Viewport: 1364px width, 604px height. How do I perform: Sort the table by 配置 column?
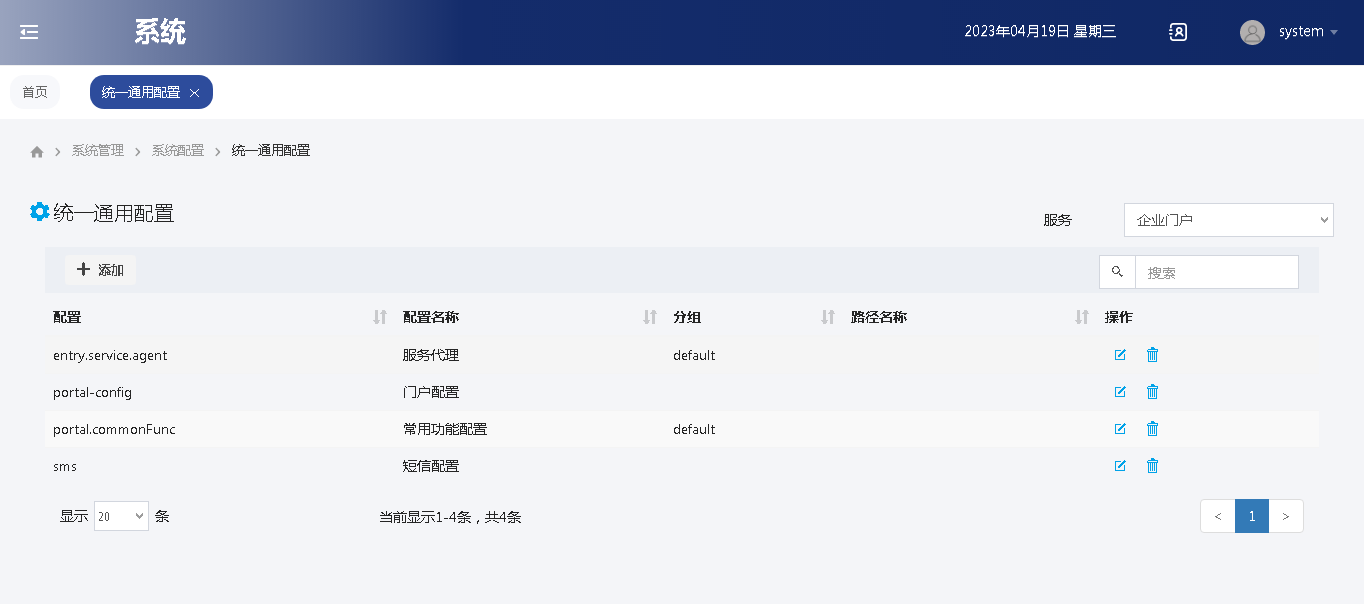(x=379, y=317)
